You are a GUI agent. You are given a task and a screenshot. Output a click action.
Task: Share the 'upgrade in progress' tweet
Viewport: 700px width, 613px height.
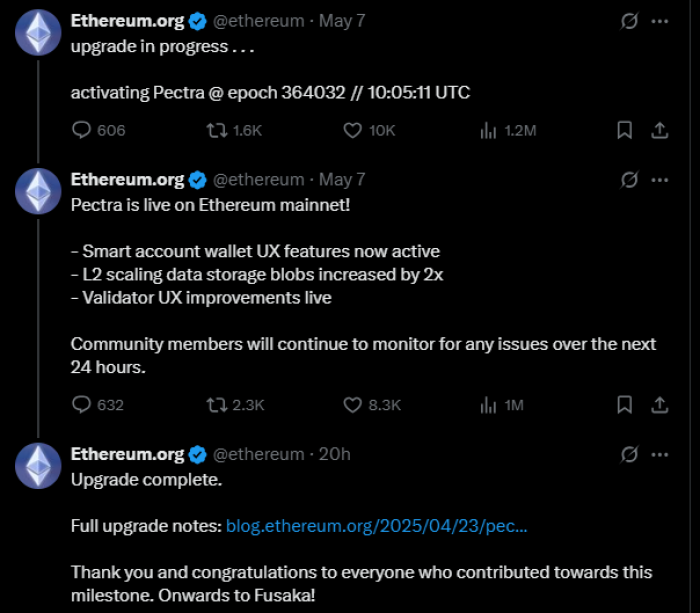pos(660,130)
